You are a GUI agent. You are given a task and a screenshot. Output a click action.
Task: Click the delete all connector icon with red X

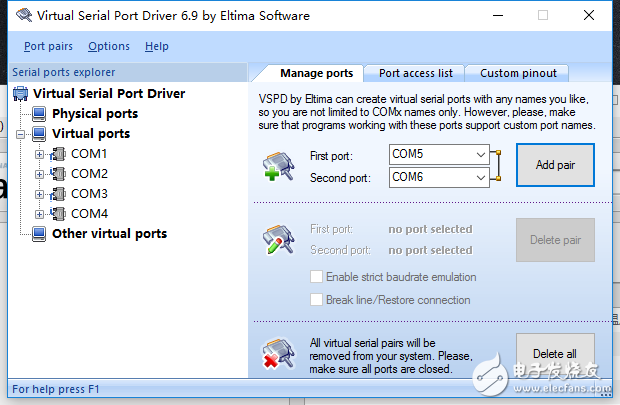(x=278, y=353)
